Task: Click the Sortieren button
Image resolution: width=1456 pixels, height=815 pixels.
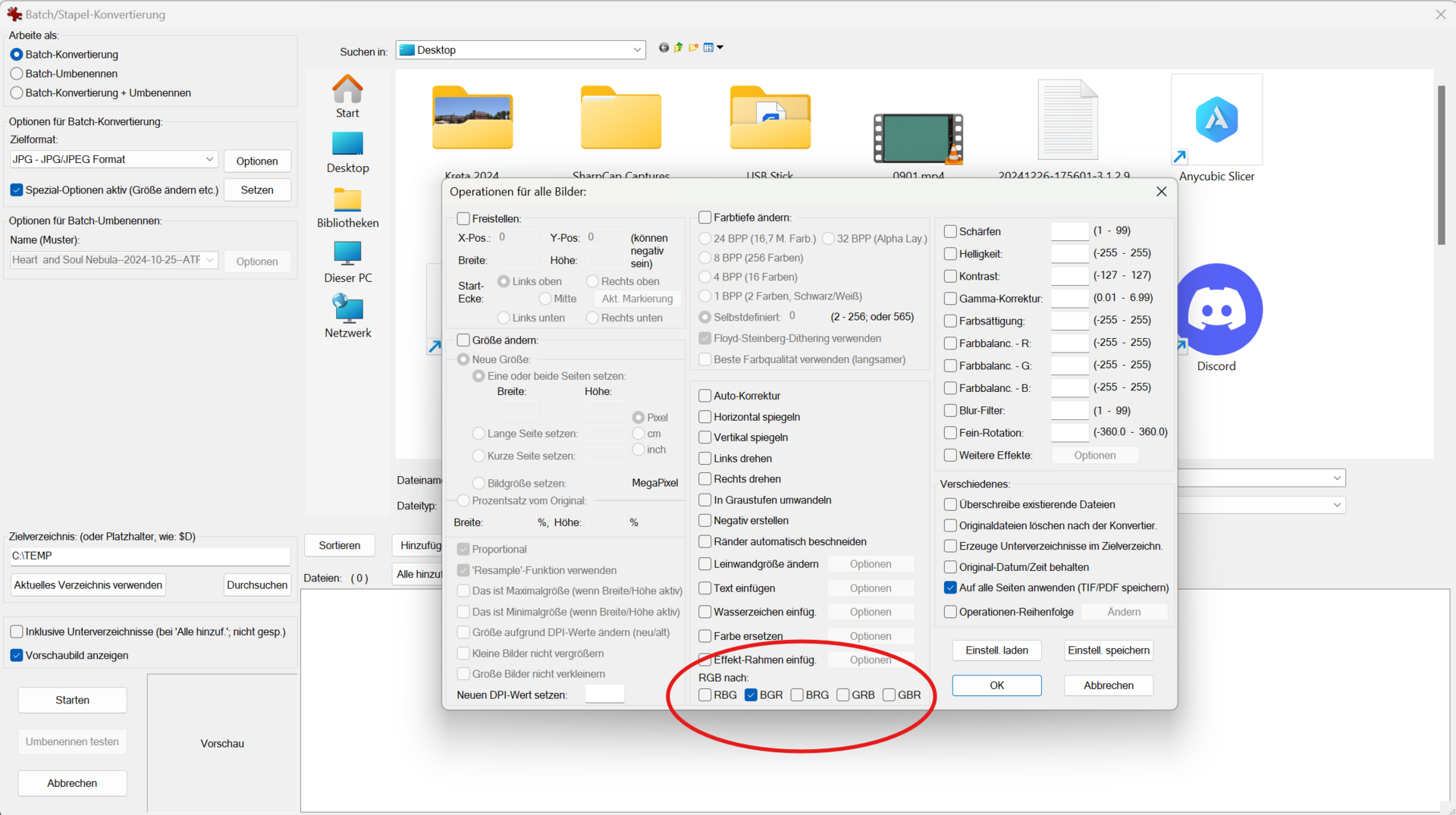Action: point(340,546)
